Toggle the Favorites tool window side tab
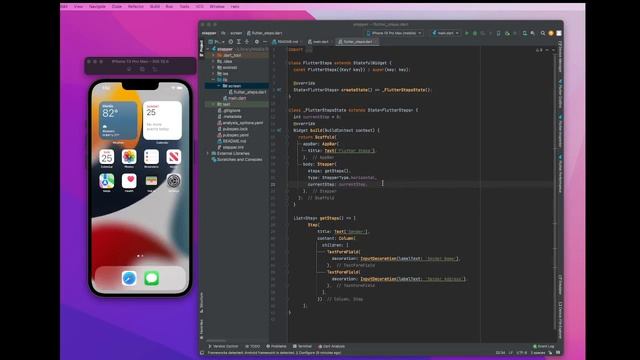Image resolution: width=640 pixels, height=360 pixels. (202, 329)
